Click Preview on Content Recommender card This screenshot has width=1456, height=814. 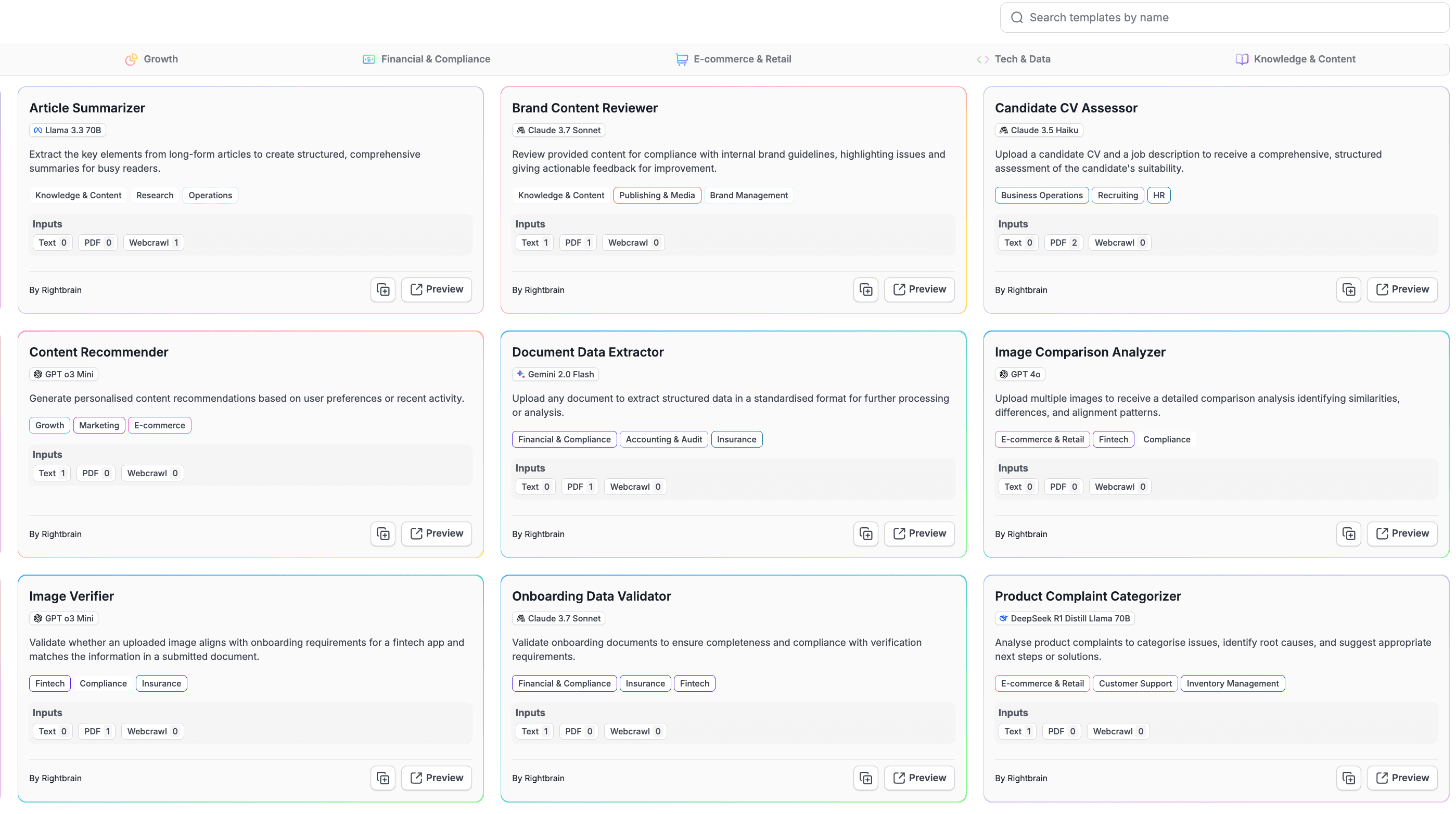click(x=437, y=534)
